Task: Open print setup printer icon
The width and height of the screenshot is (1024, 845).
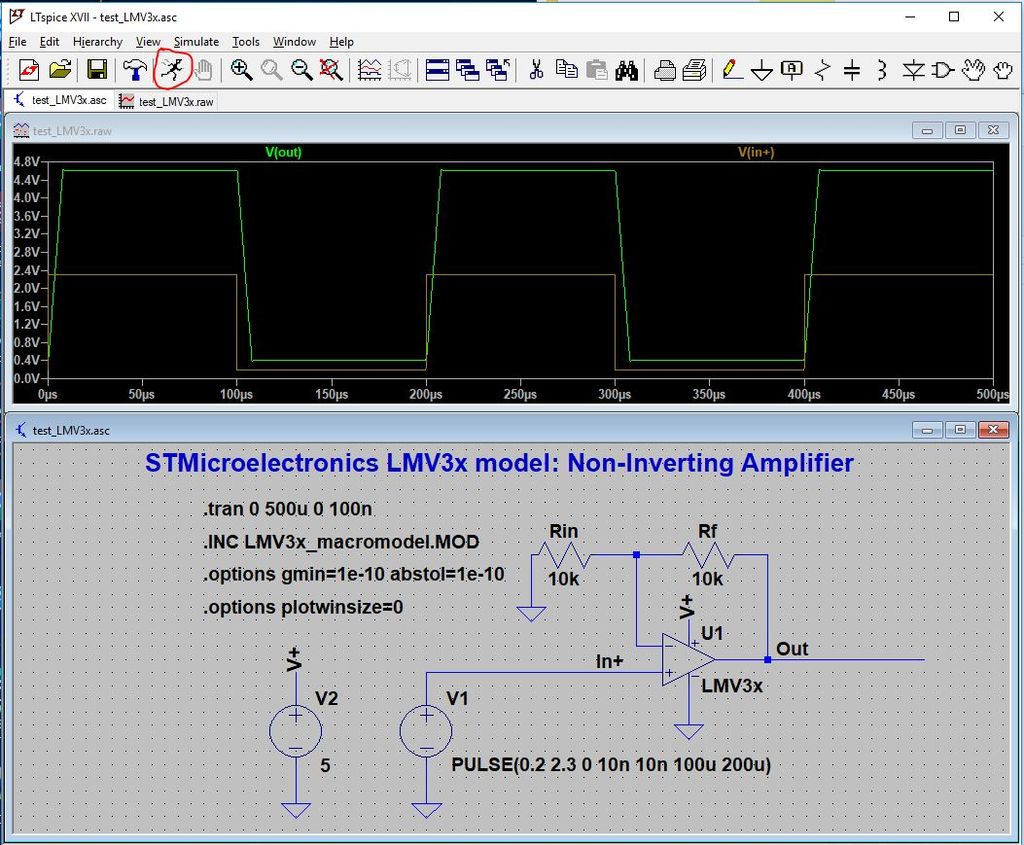Action: [664, 70]
